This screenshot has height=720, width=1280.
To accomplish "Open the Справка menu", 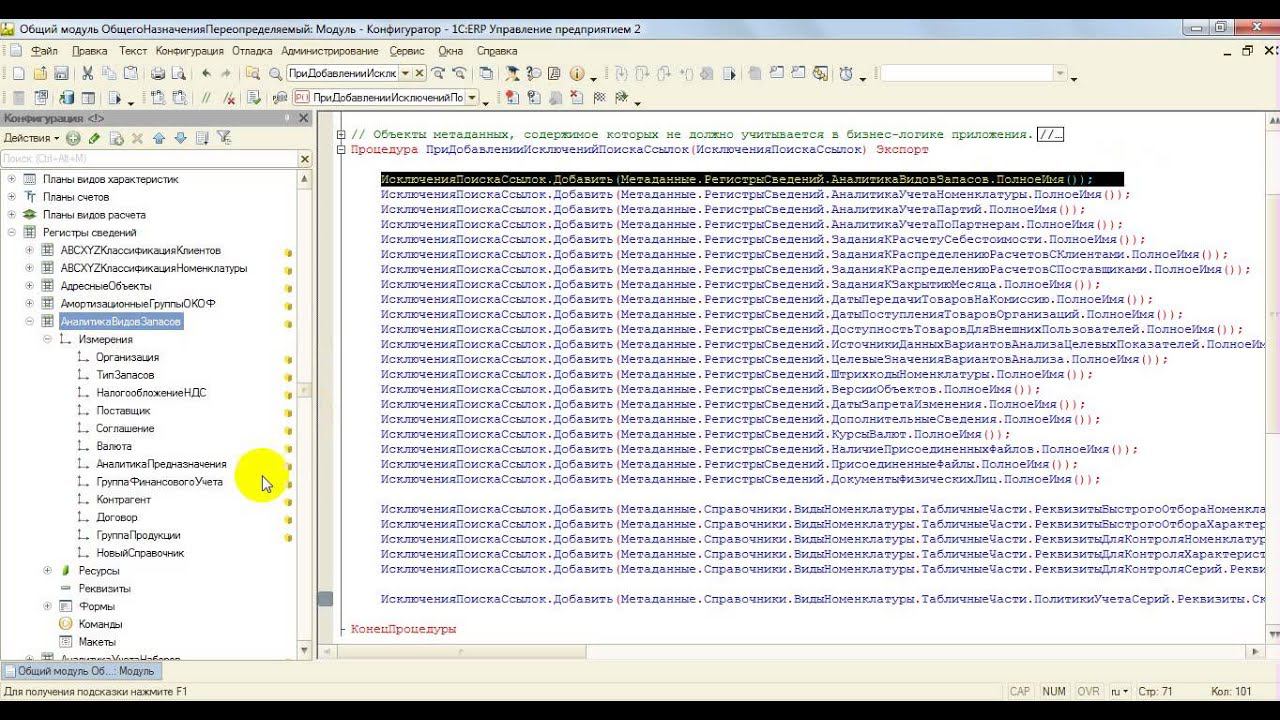I will pyautogui.click(x=497, y=51).
